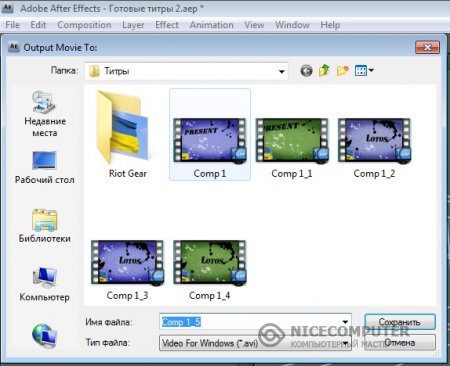The height and width of the screenshot is (366, 450).
Task: Select the Comp 1_3 video file
Action: (127, 270)
